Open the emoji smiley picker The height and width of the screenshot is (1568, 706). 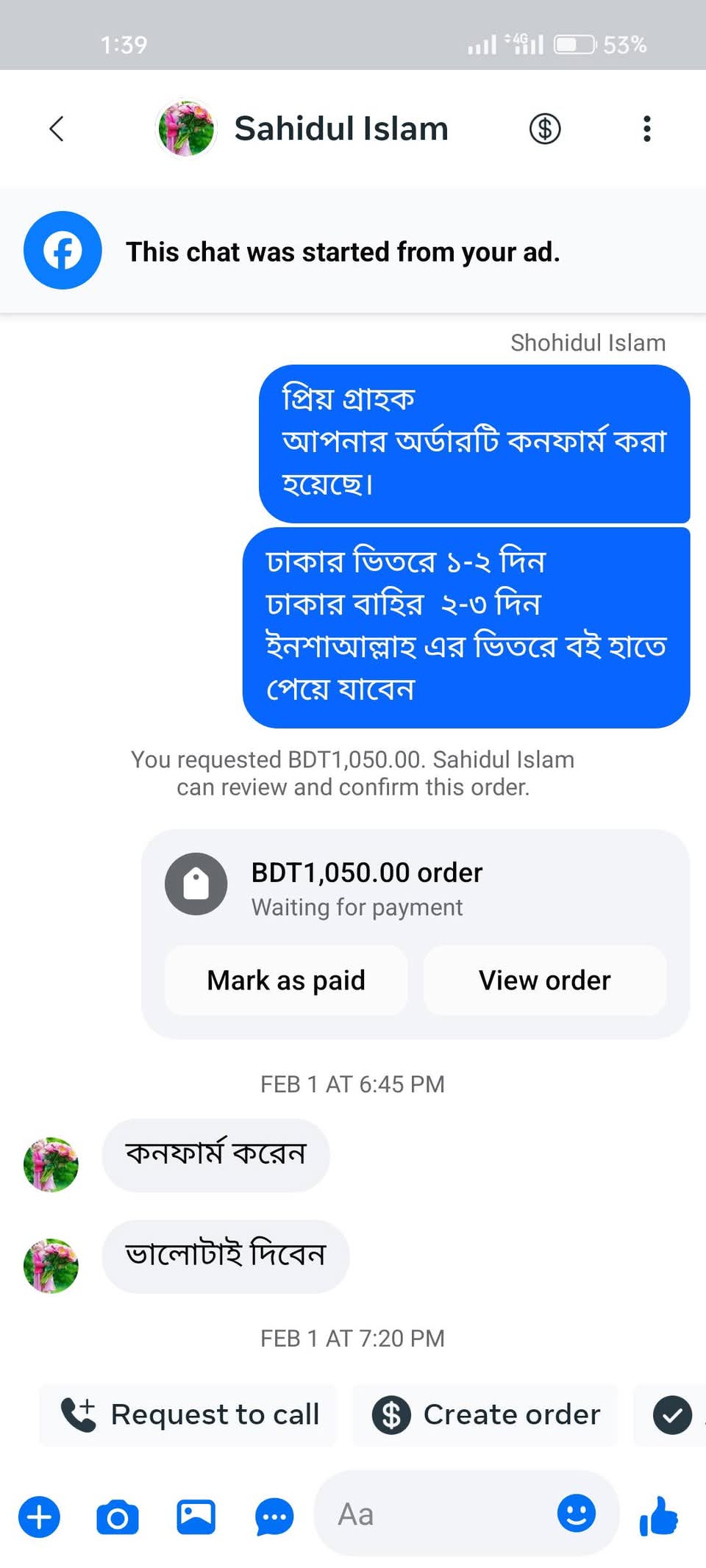(576, 1513)
